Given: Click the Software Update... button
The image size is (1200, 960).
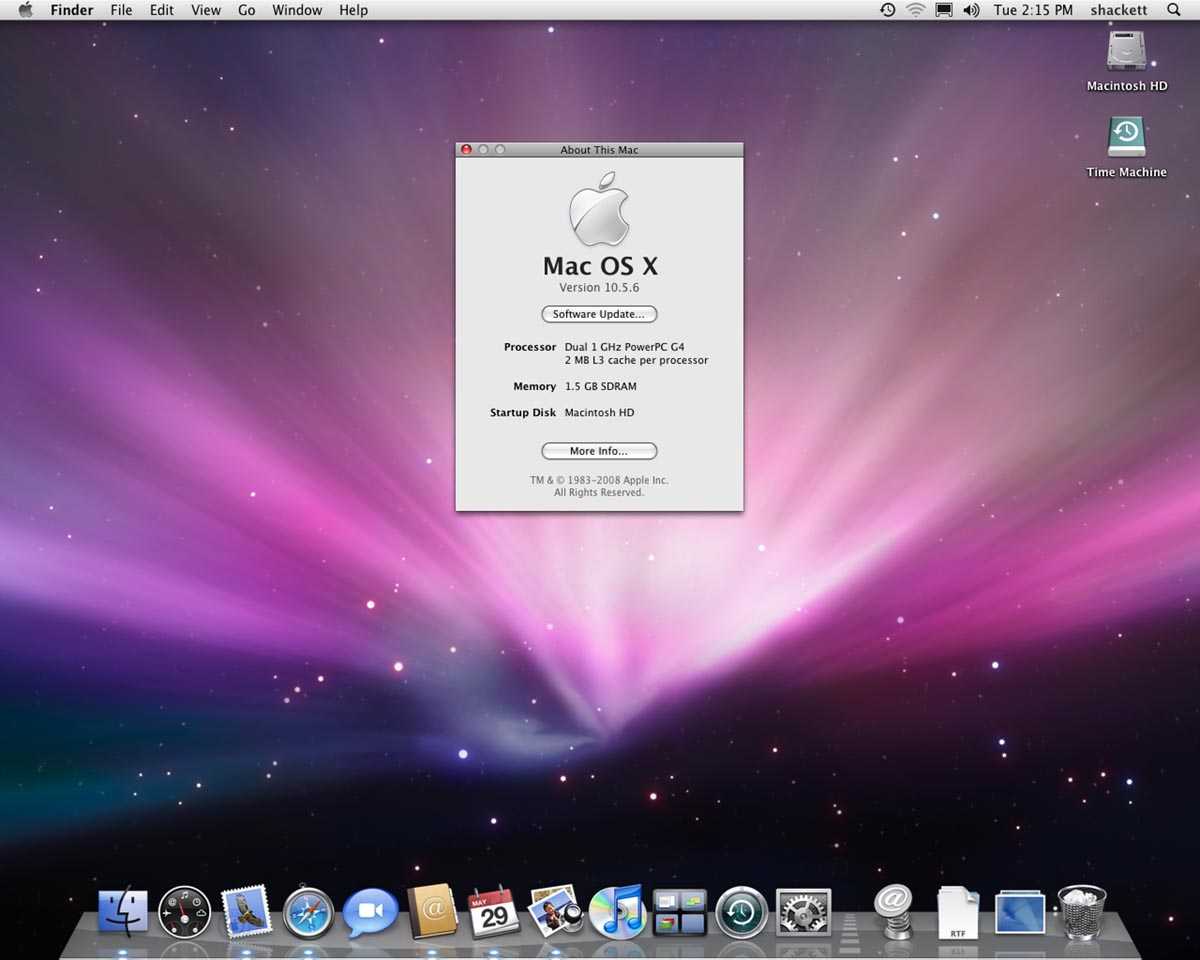Looking at the screenshot, I should click(x=599, y=314).
